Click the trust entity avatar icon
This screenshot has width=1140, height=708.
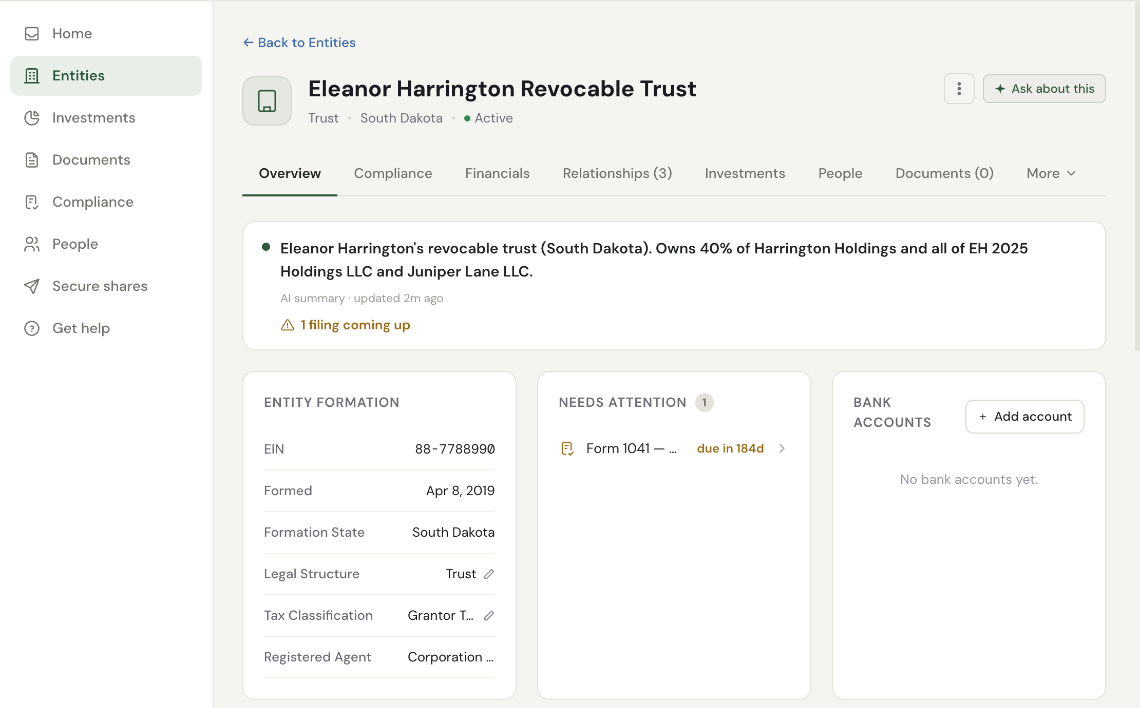coord(267,101)
